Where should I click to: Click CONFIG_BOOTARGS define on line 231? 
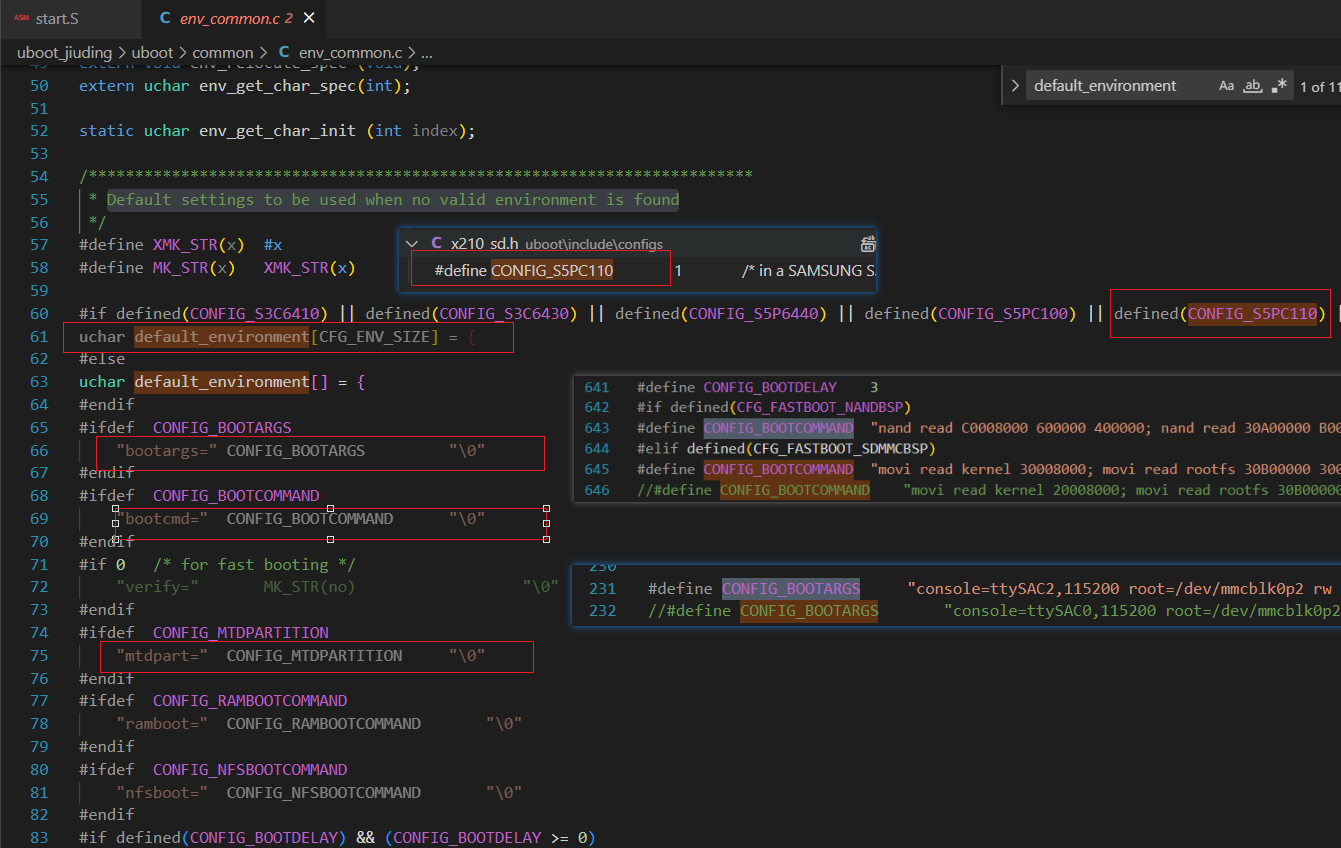coord(791,589)
